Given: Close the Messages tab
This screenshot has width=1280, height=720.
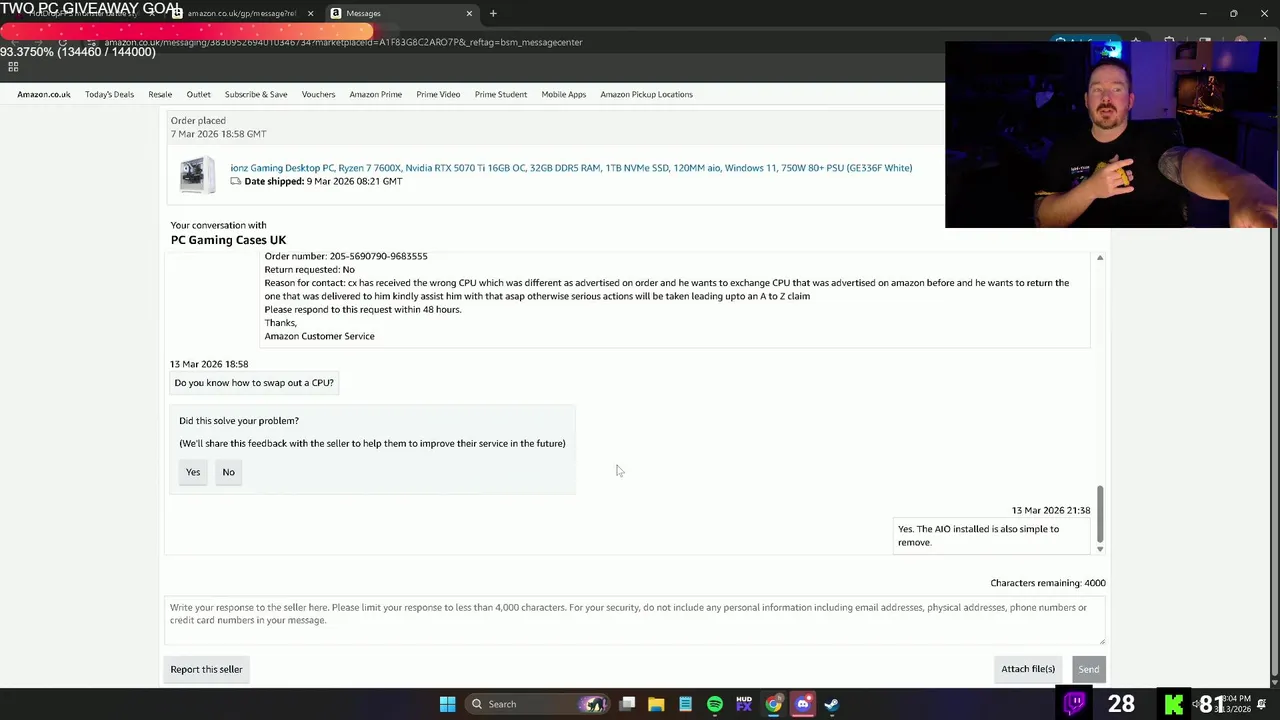Looking at the screenshot, I should pyautogui.click(x=469, y=13).
